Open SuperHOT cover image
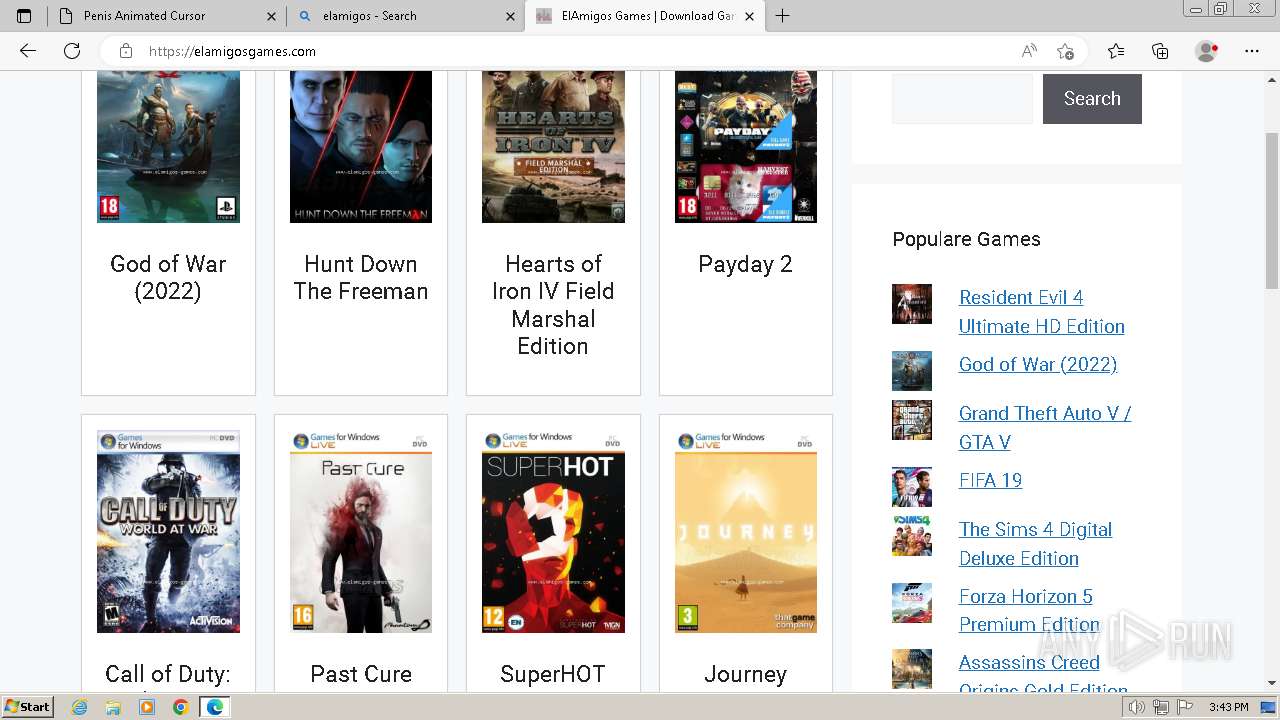Screen dimensions: 1280x720 553,532
